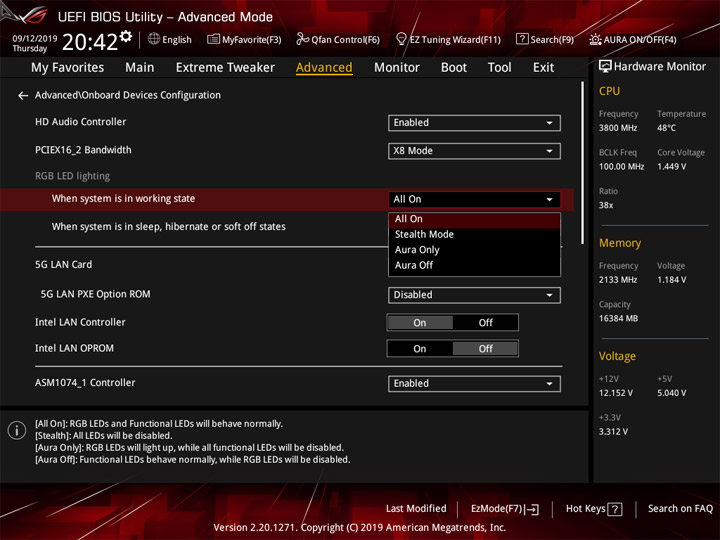Switch to the My Favorites tab
The width and height of the screenshot is (720, 540).
68,68
